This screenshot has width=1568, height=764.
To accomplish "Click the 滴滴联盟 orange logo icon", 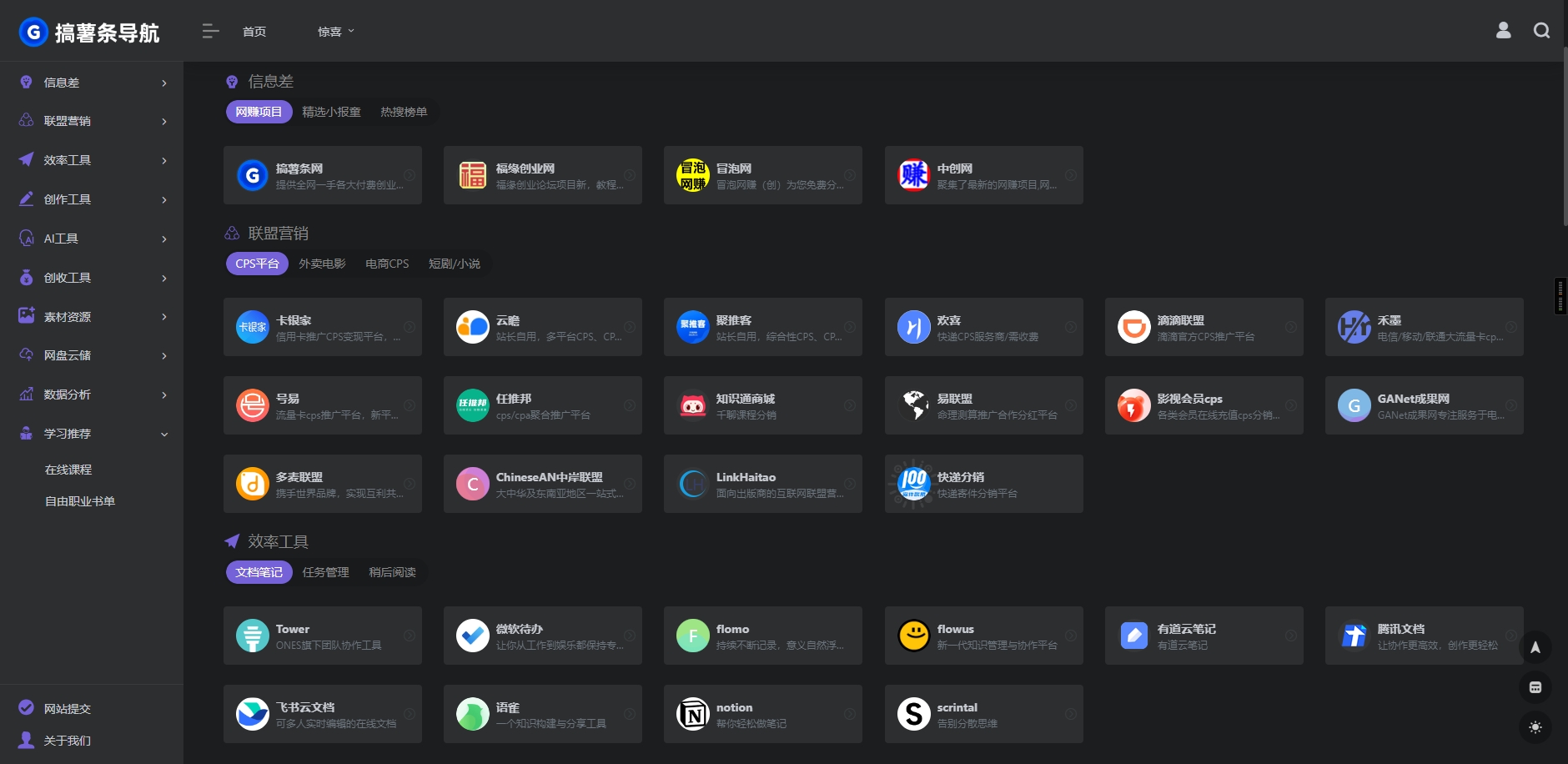I will tap(1133, 327).
